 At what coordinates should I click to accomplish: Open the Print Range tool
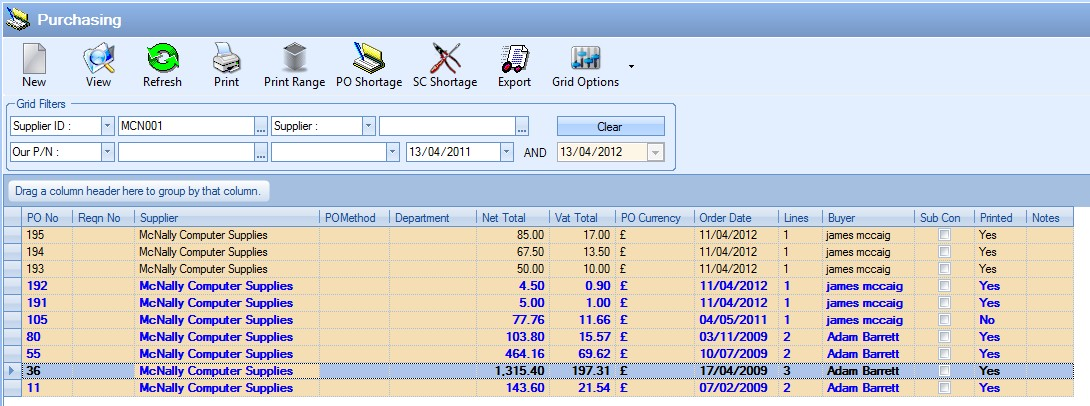coord(294,66)
